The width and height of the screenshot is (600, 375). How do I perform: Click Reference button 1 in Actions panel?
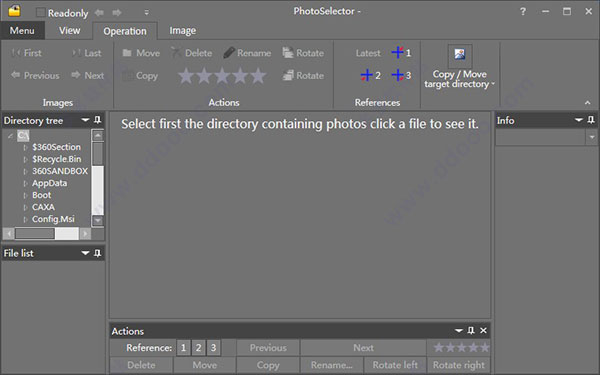pyautogui.click(x=183, y=347)
